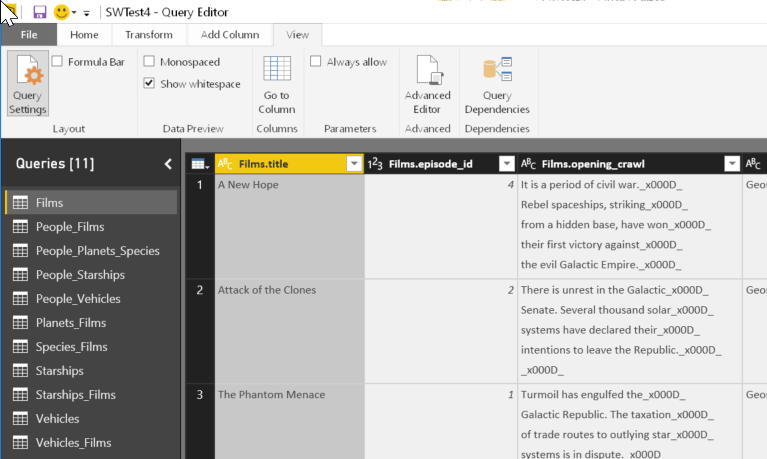
Task: Open the Advanced Editor
Action: coord(428,85)
